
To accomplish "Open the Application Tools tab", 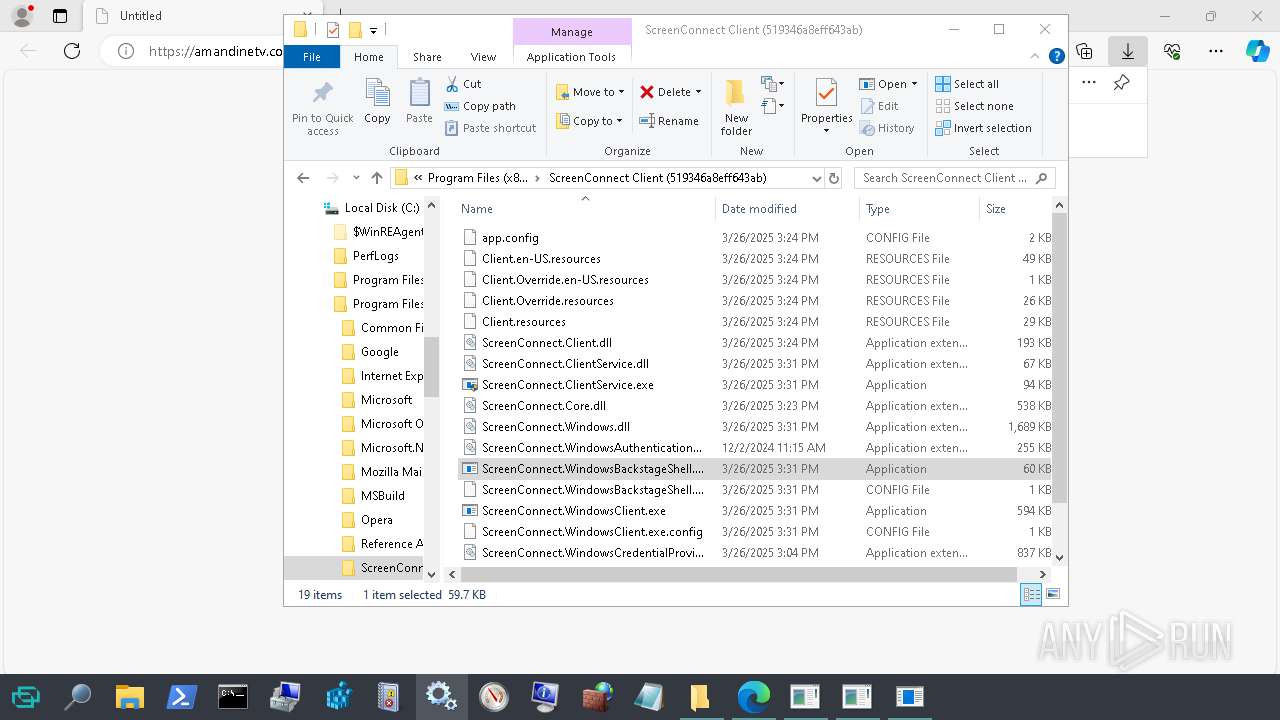I will click(571, 57).
